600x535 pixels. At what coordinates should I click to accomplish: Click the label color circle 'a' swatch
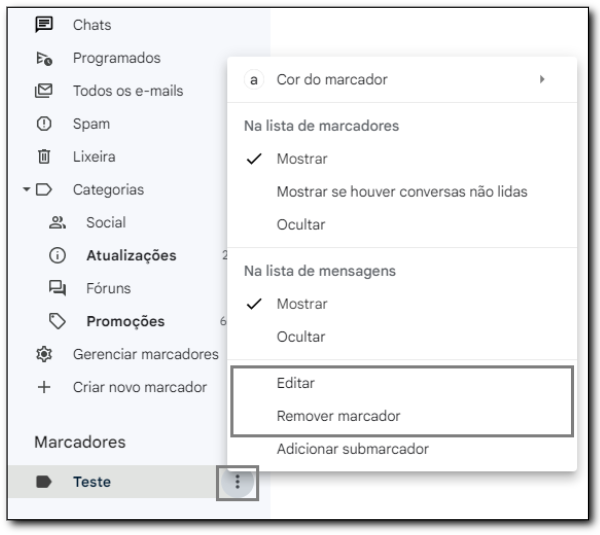point(254,80)
